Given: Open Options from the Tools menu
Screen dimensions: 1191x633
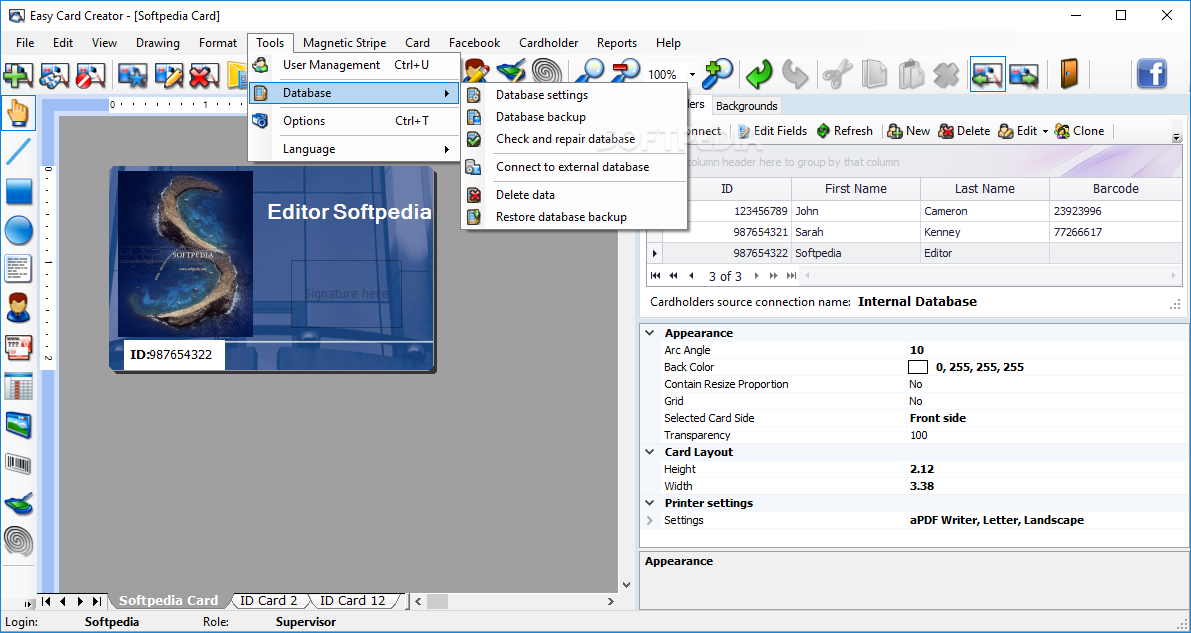Looking at the screenshot, I should pyautogui.click(x=355, y=121).
